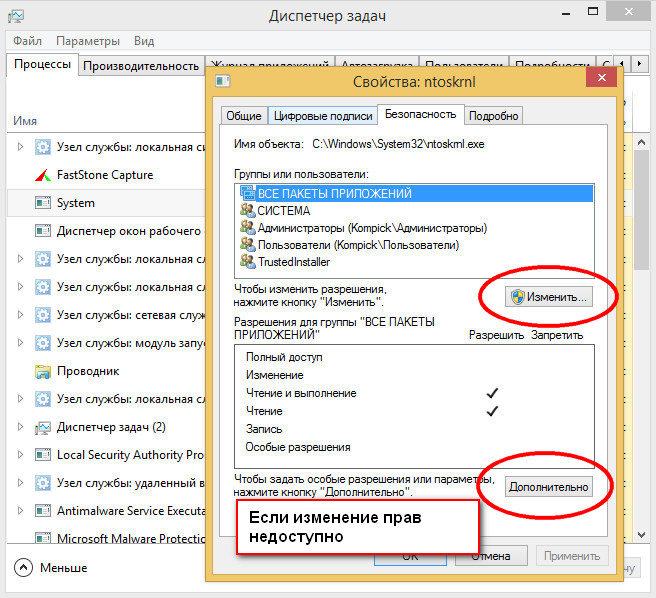
Task: Switch to the Процессы tab
Action: click(x=42, y=64)
